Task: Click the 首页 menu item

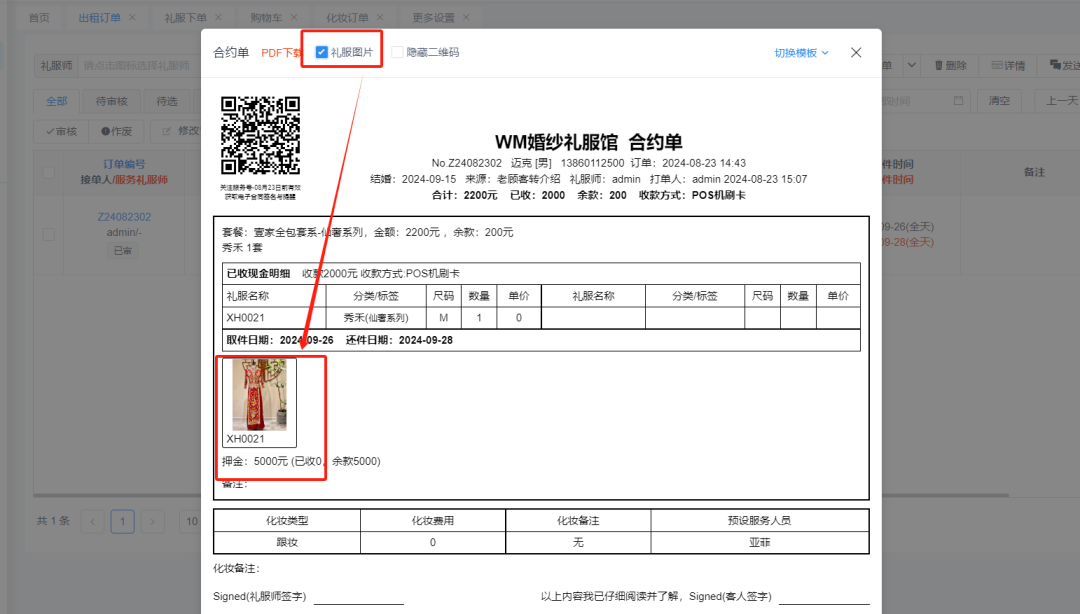Action: point(39,16)
